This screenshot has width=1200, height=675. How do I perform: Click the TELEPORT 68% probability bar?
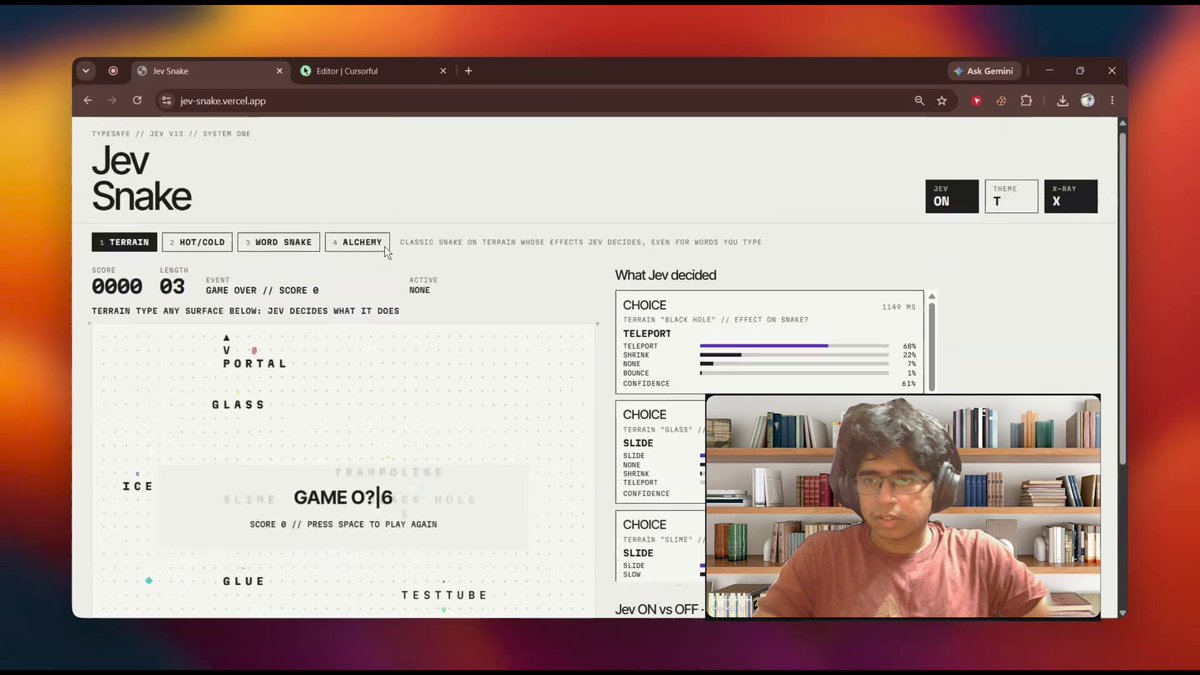coord(794,346)
